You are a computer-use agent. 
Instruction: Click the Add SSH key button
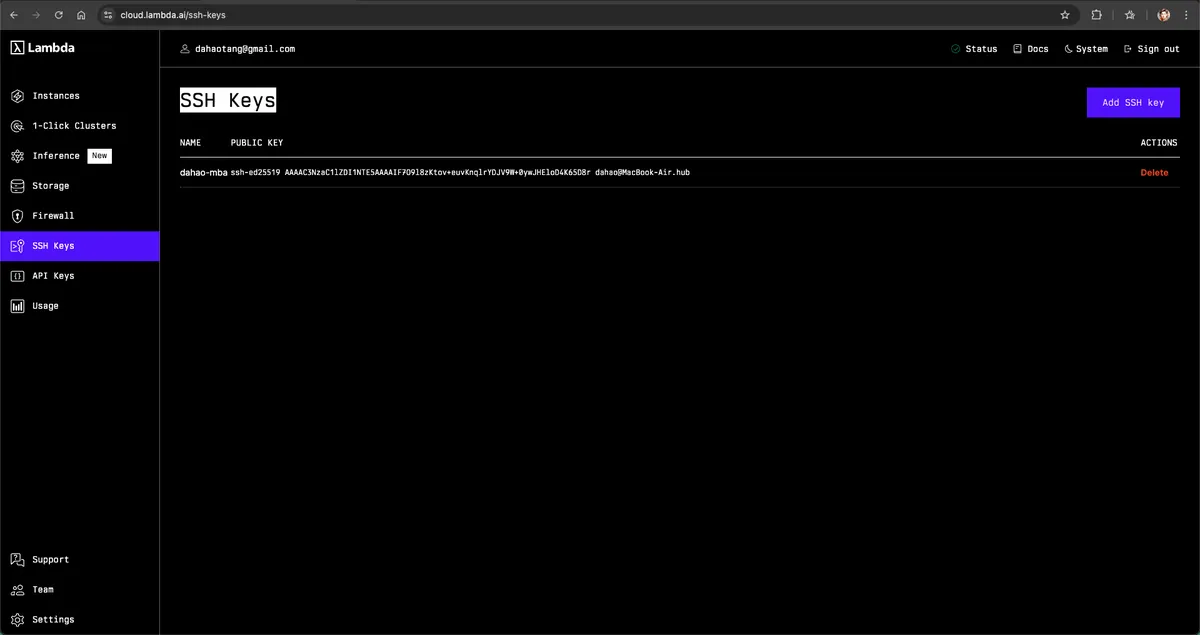click(x=1133, y=103)
